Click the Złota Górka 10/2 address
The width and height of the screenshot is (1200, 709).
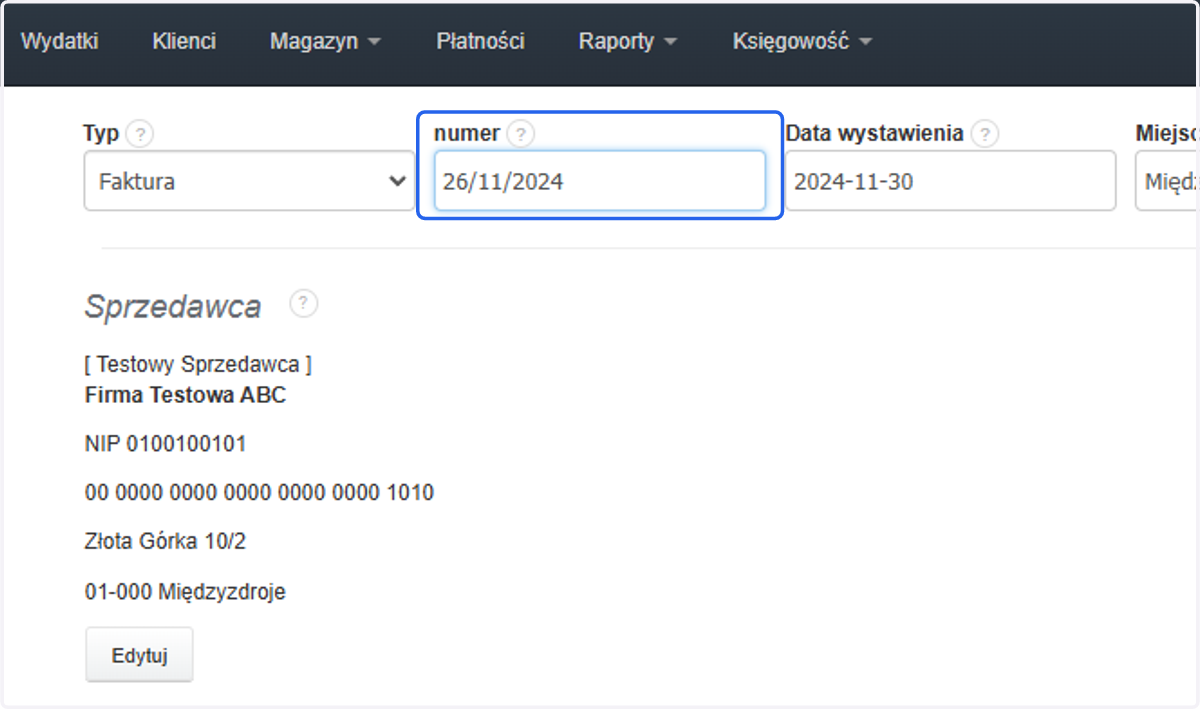pyautogui.click(x=165, y=542)
